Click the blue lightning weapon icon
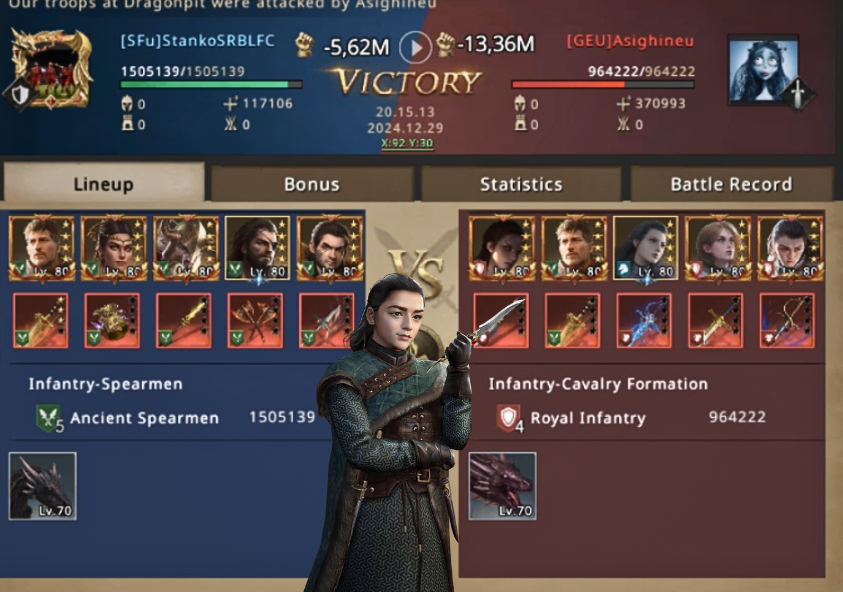Image resolution: width=843 pixels, height=592 pixels. [x=644, y=320]
